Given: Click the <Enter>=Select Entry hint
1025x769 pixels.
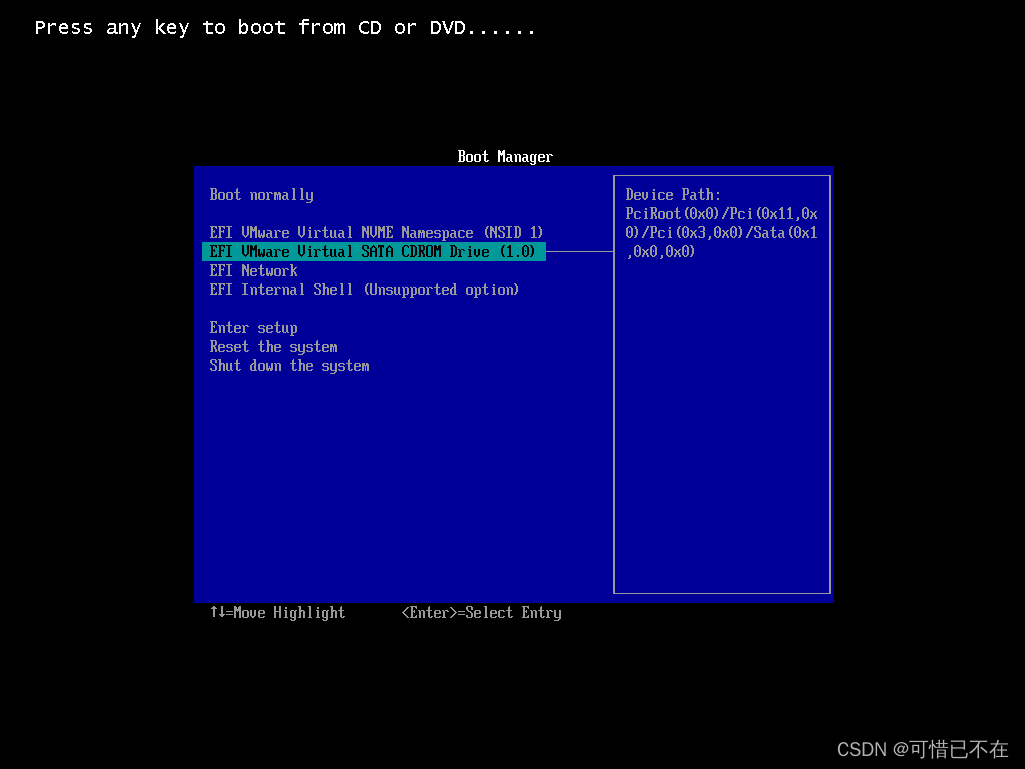Looking at the screenshot, I should coord(482,613).
